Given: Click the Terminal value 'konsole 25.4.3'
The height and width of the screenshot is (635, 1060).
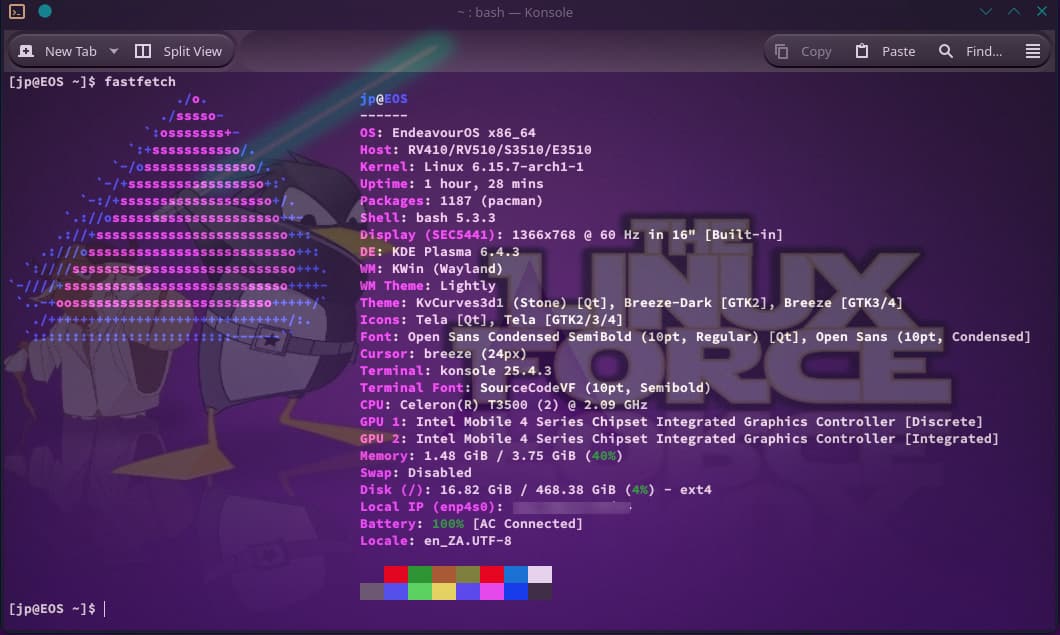Looking at the screenshot, I should click(x=496, y=371).
